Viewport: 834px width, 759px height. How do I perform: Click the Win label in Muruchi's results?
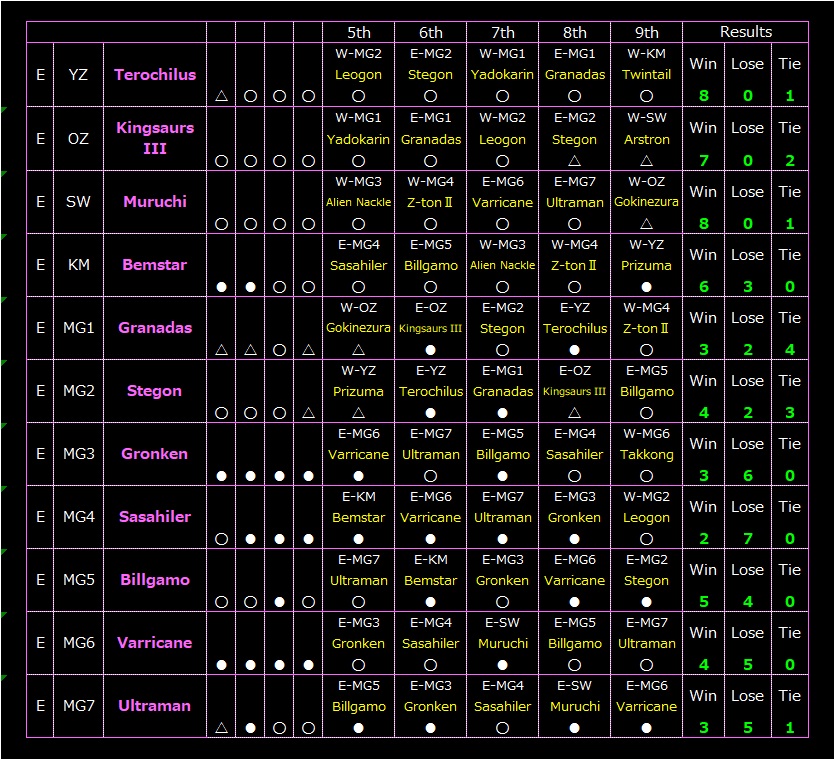click(703, 191)
